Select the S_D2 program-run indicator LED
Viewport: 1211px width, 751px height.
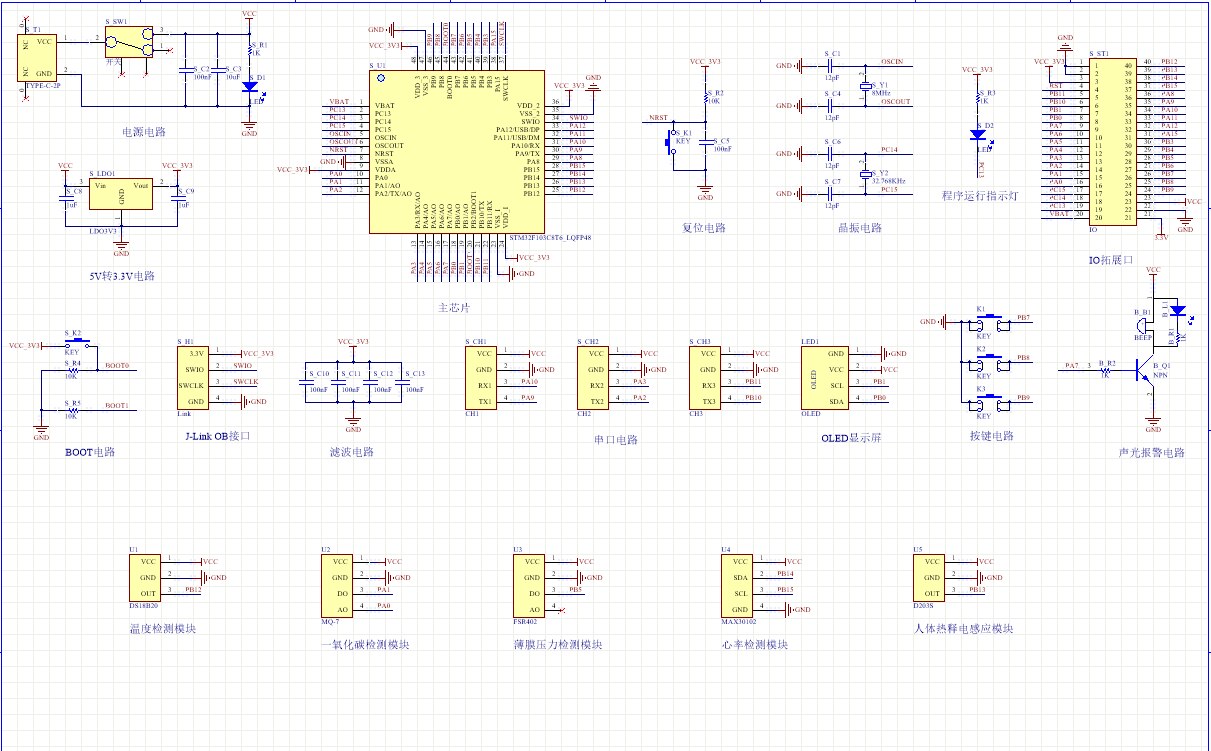pos(976,134)
